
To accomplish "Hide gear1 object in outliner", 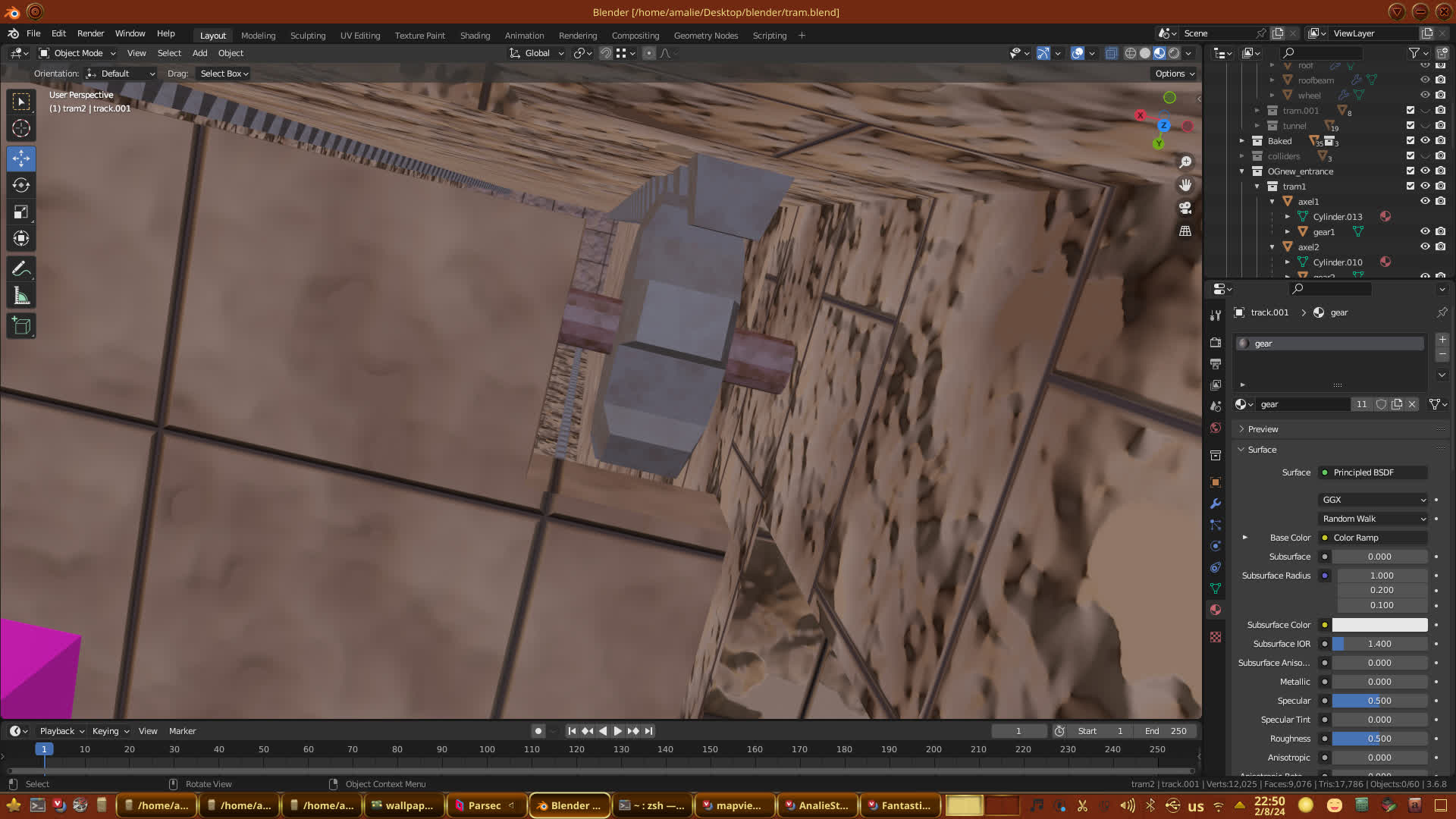I will (1425, 232).
